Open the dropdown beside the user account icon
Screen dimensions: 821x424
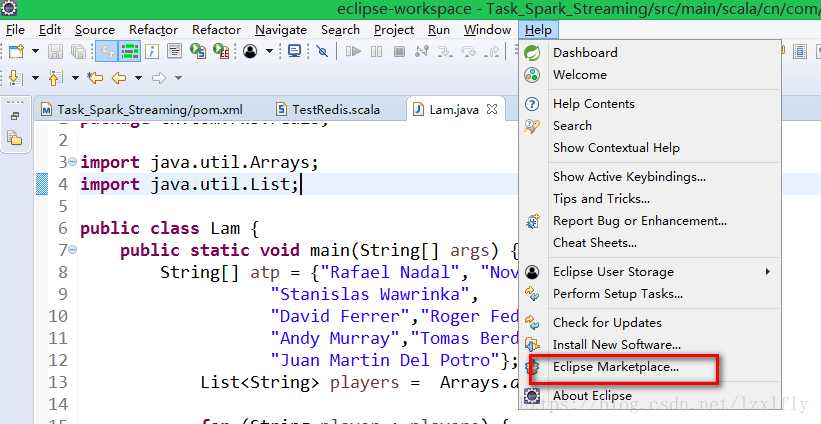point(269,51)
